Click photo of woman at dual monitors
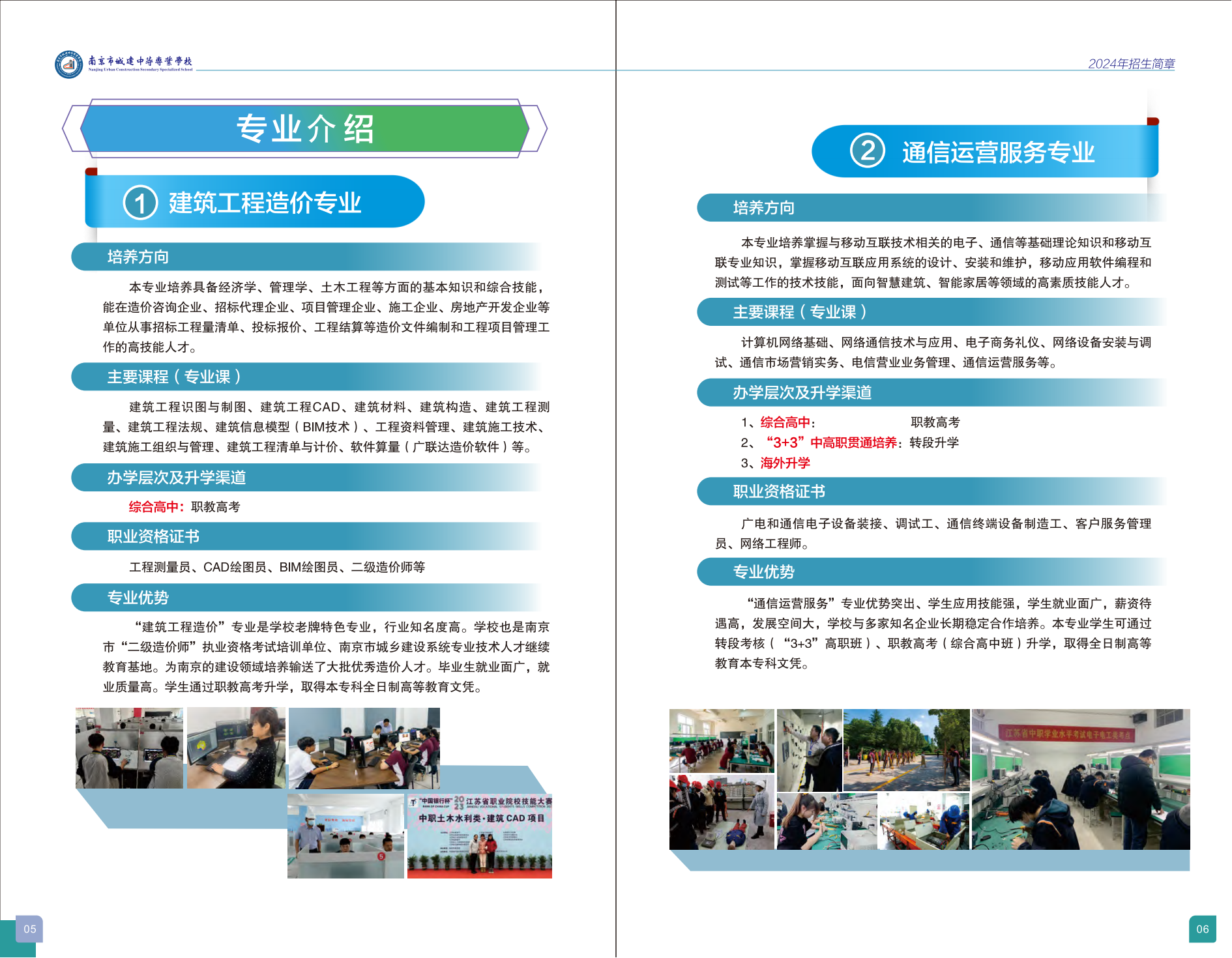The image size is (1232, 958). click(x=236, y=748)
